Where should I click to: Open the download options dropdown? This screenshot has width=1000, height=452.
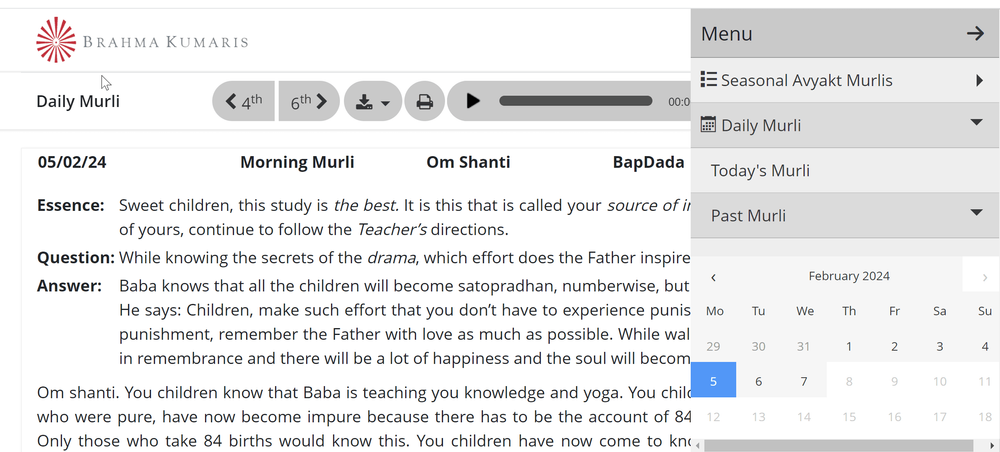pos(372,101)
